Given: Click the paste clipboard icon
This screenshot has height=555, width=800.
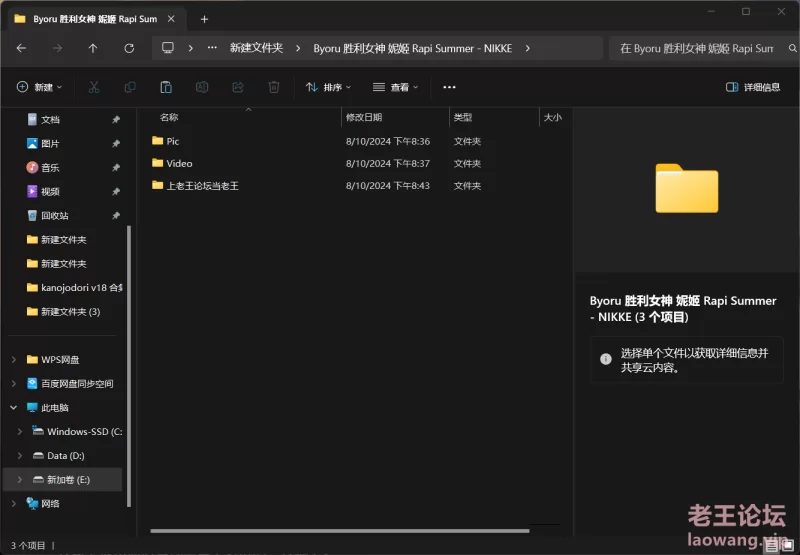Looking at the screenshot, I should tap(166, 87).
